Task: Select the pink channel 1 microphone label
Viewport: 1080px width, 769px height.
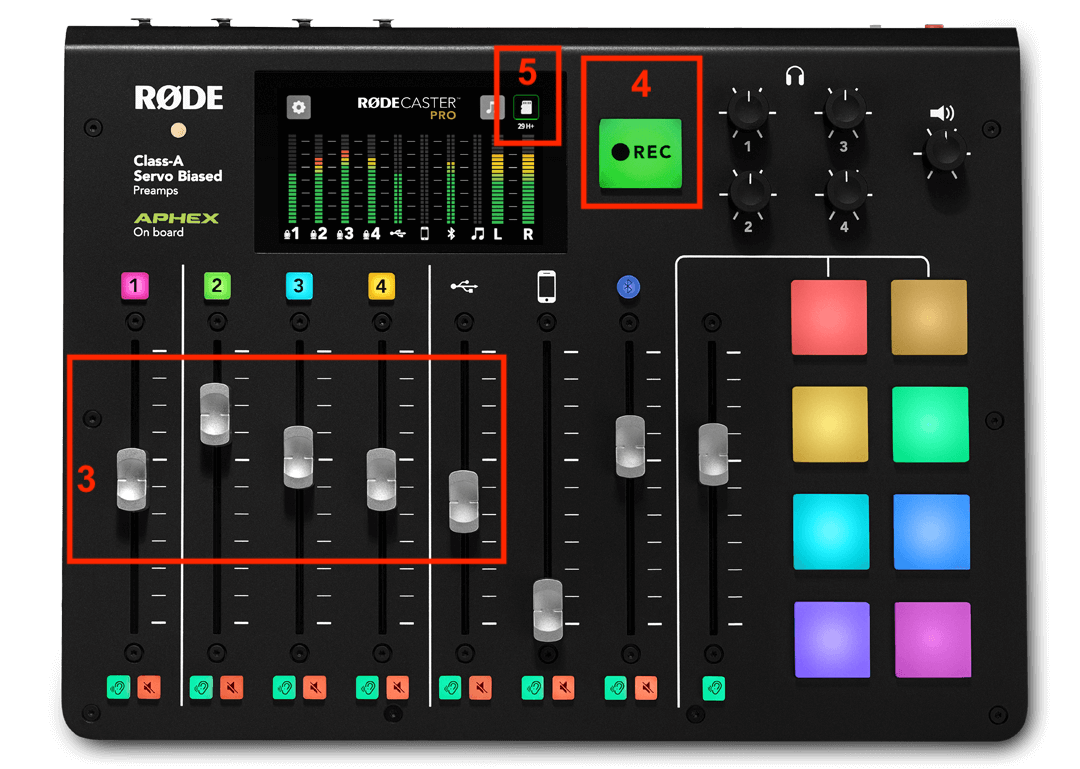Action: pos(135,286)
